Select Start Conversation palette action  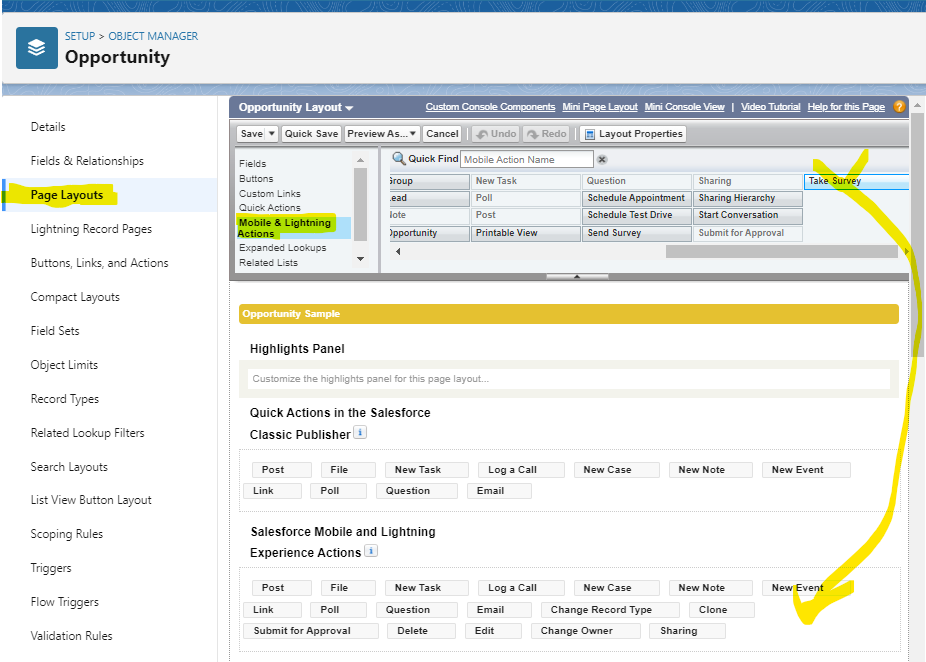(747, 215)
